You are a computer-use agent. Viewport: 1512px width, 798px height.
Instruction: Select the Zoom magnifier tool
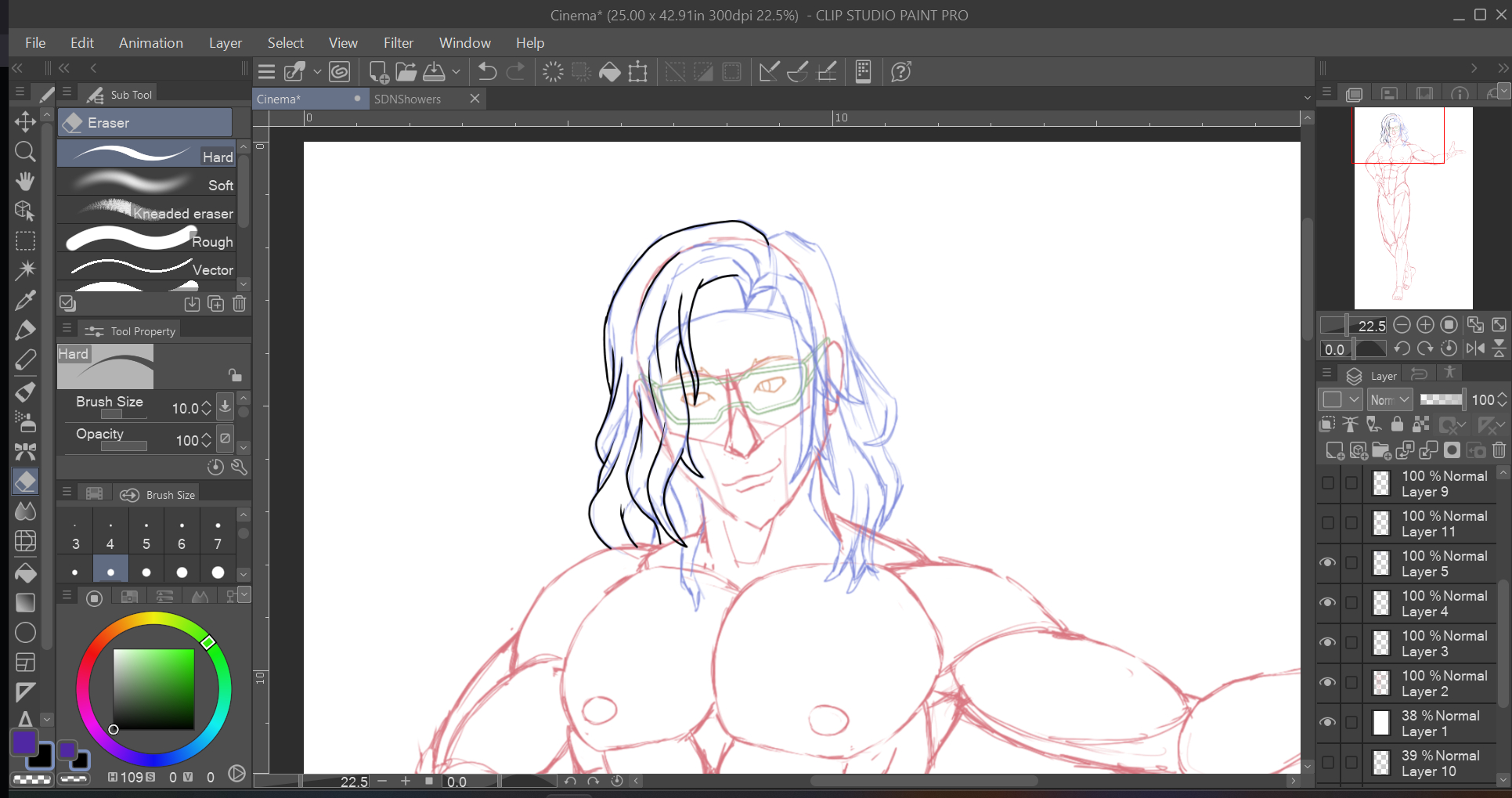click(25, 151)
